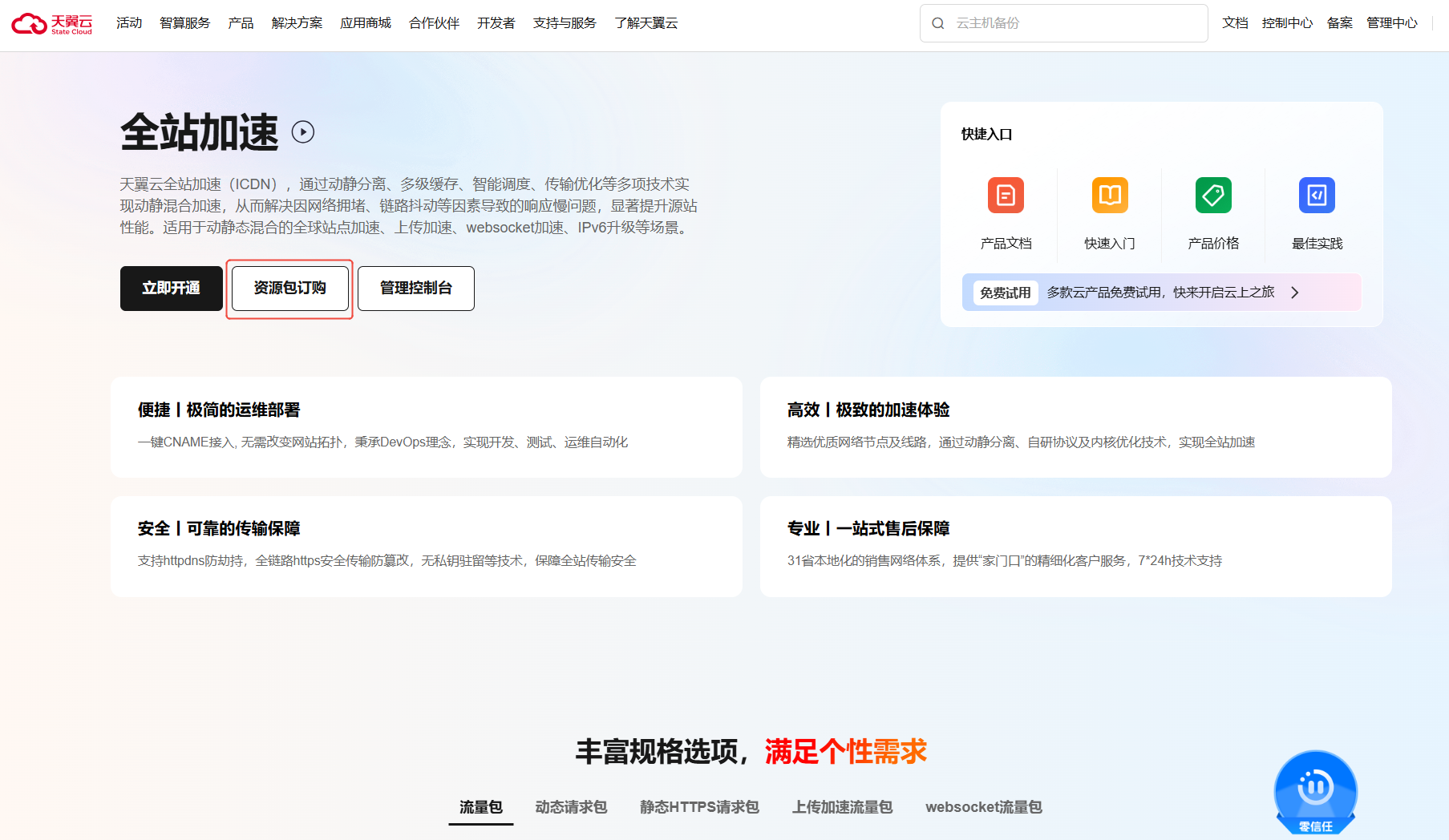Open the 备案 link

(1340, 23)
